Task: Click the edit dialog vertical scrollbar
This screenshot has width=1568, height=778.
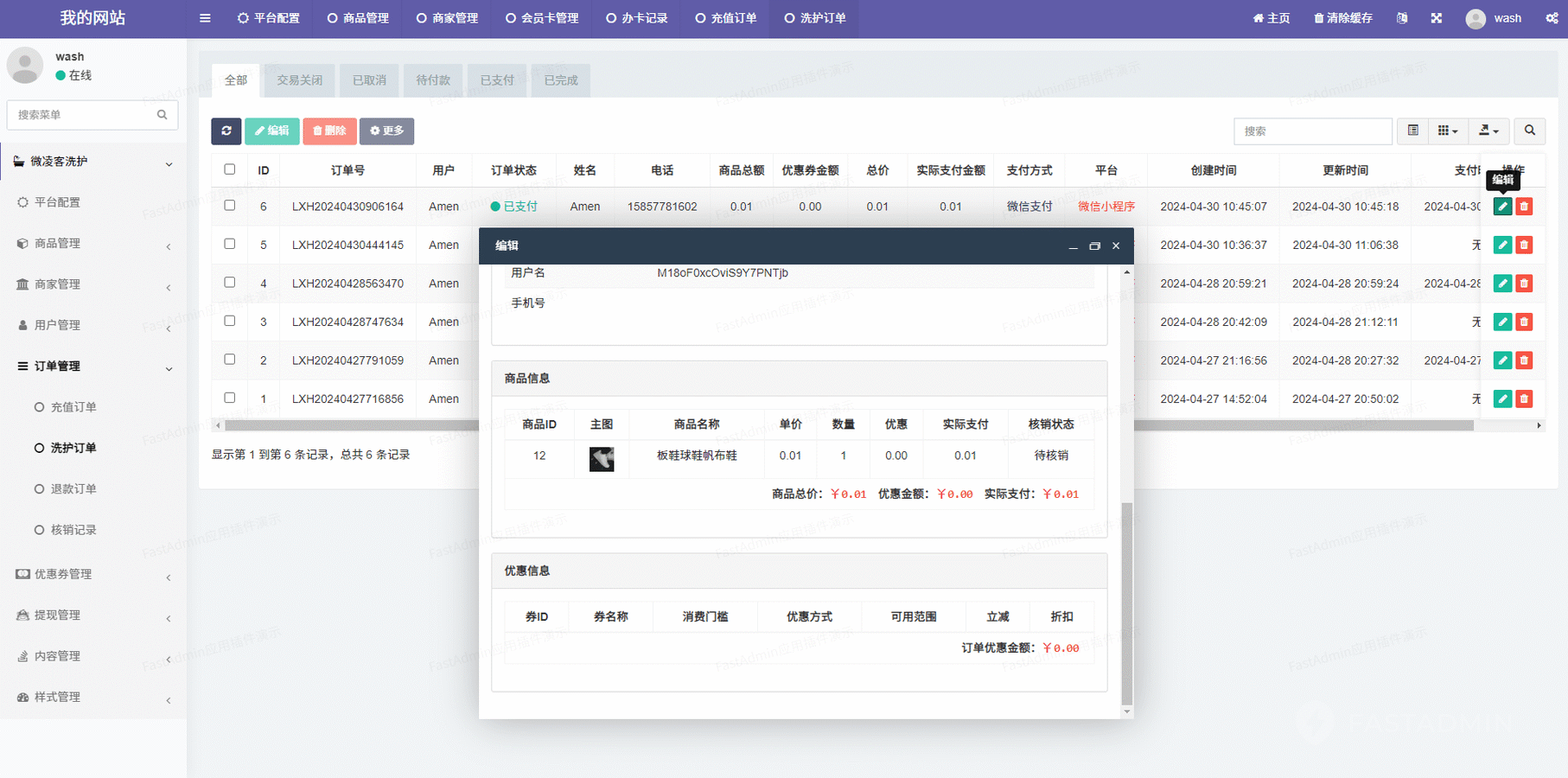Action: point(1126,603)
